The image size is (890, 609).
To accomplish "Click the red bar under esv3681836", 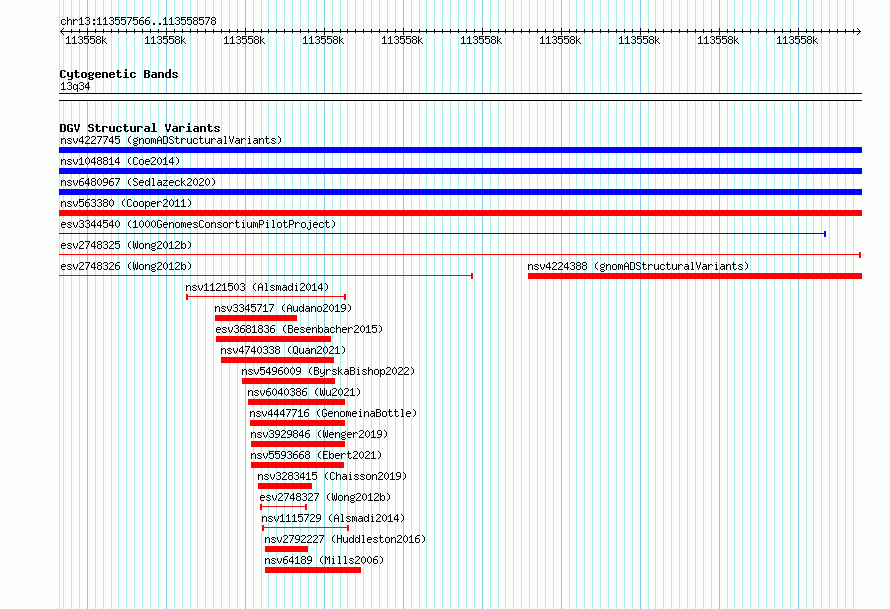I will (x=273, y=339).
